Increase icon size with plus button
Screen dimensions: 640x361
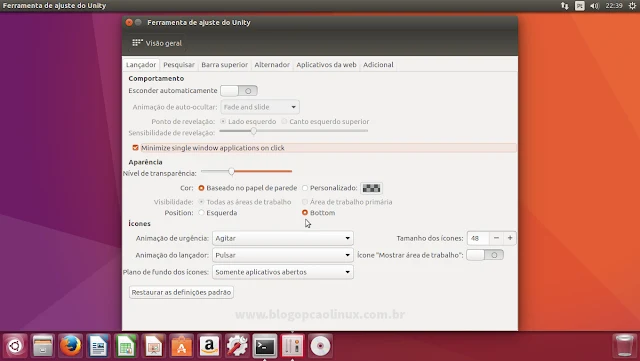click(510, 238)
